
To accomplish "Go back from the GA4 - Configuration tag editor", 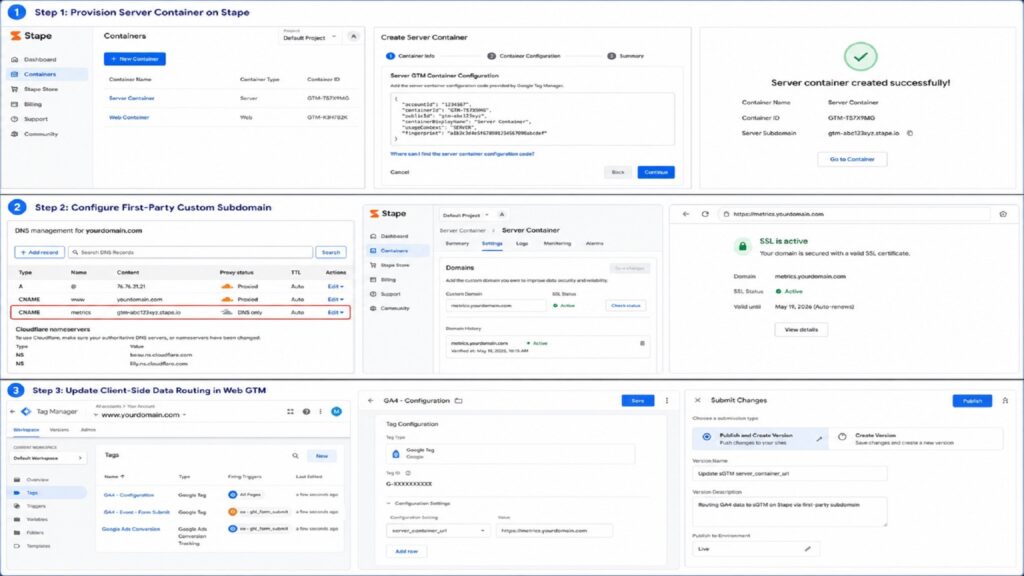I will [x=371, y=401].
